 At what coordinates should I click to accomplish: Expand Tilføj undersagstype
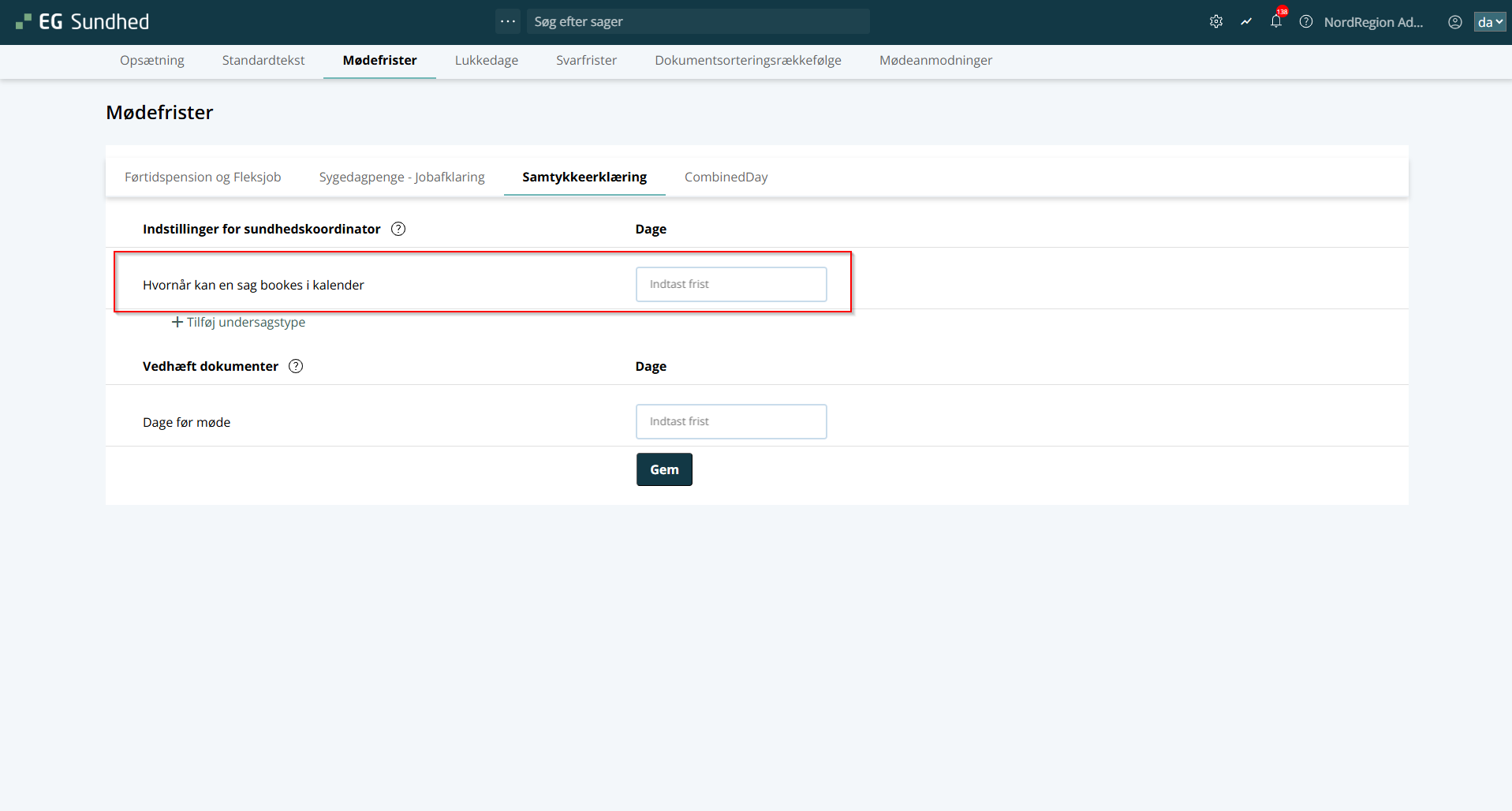click(x=238, y=322)
